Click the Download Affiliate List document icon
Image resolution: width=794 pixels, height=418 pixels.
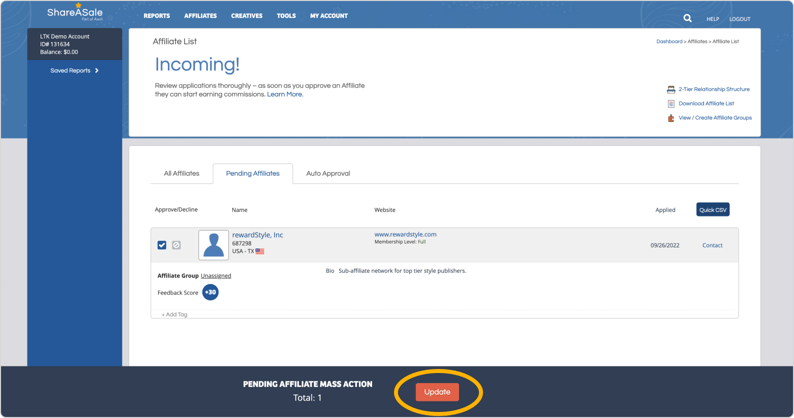tap(671, 104)
